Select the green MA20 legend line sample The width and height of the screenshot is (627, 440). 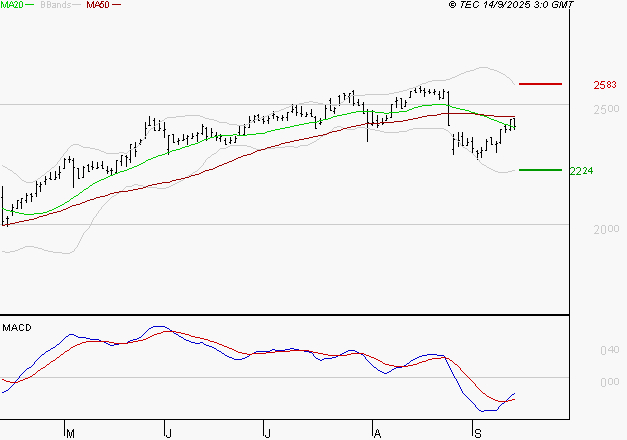pyautogui.click(x=31, y=5)
